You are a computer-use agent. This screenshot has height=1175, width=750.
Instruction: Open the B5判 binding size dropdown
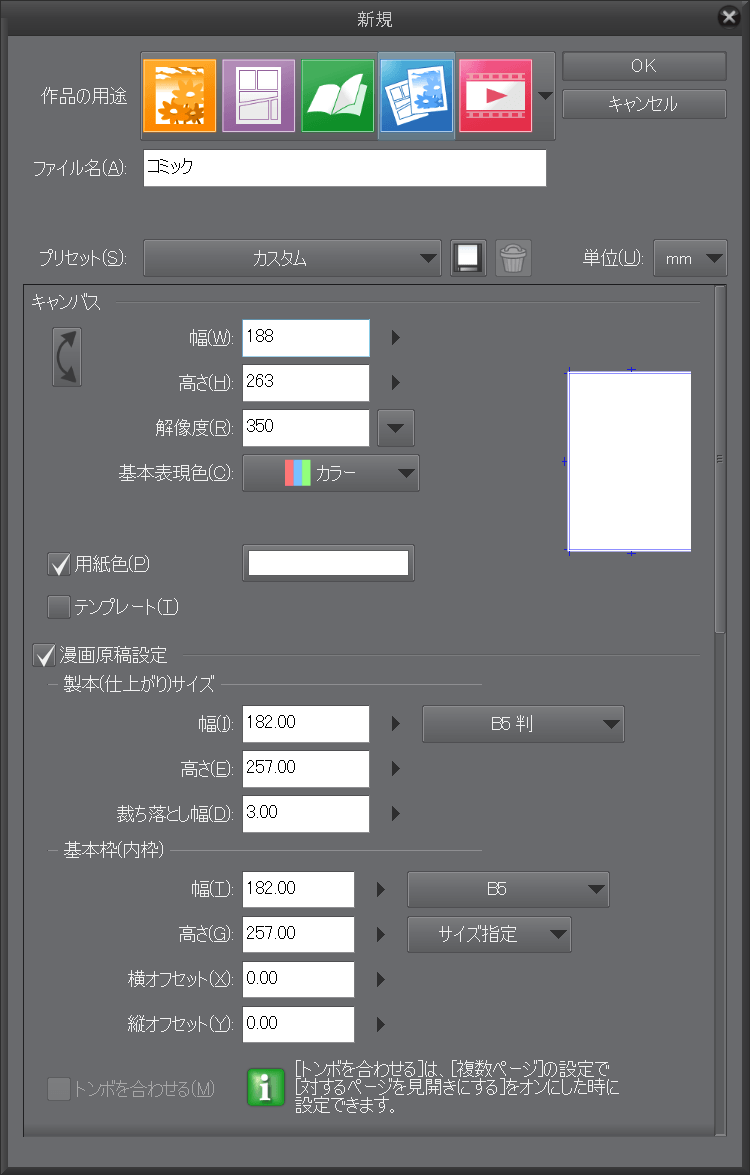[x=523, y=723]
